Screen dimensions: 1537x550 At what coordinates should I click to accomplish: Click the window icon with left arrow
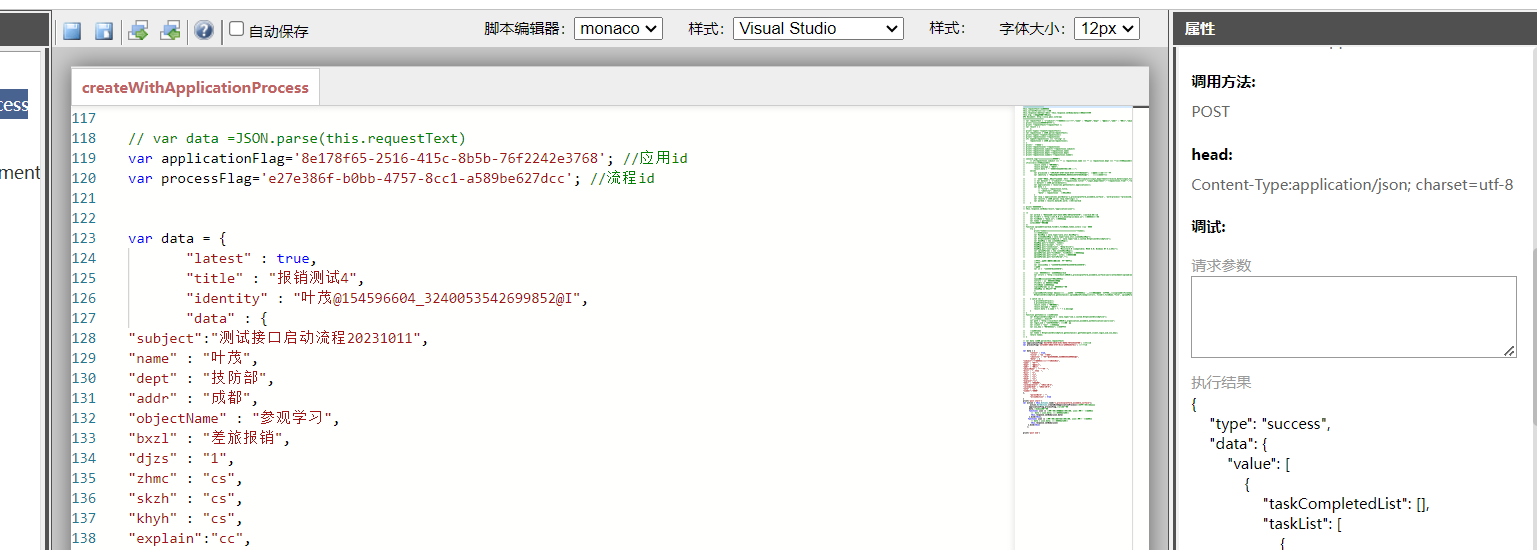tap(171, 31)
